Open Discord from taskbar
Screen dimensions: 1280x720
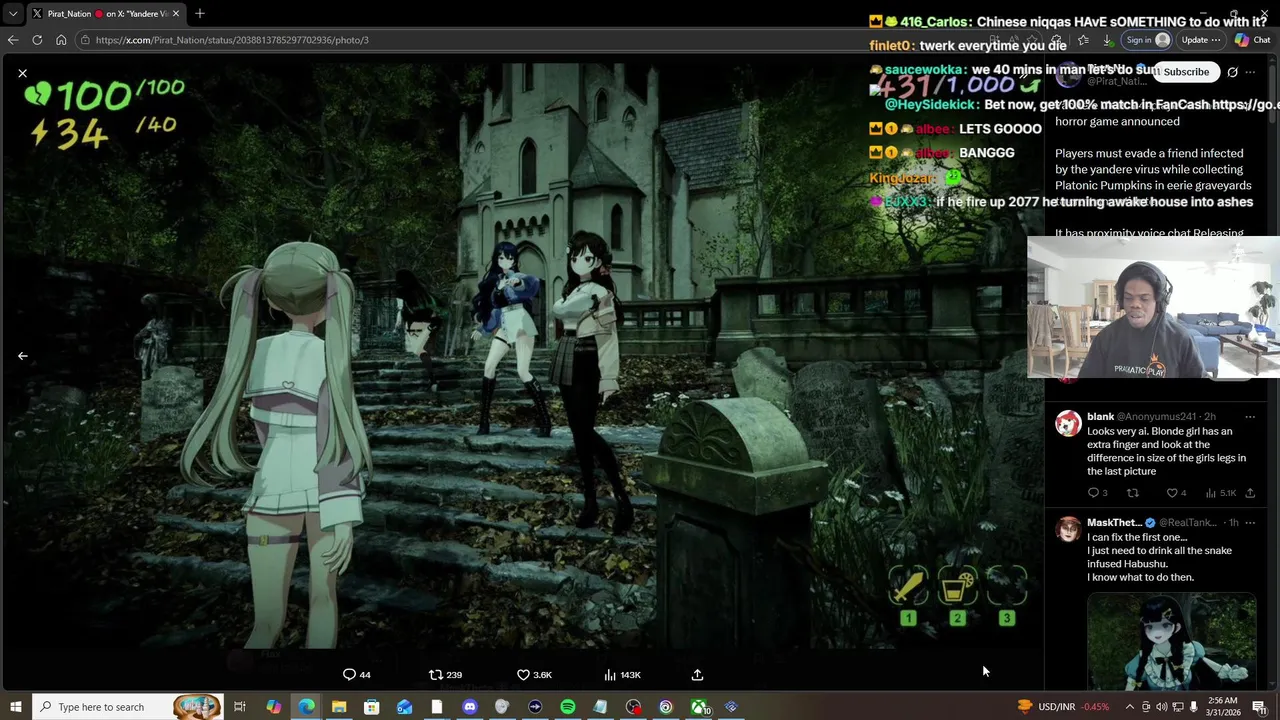pyautogui.click(x=469, y=707)
